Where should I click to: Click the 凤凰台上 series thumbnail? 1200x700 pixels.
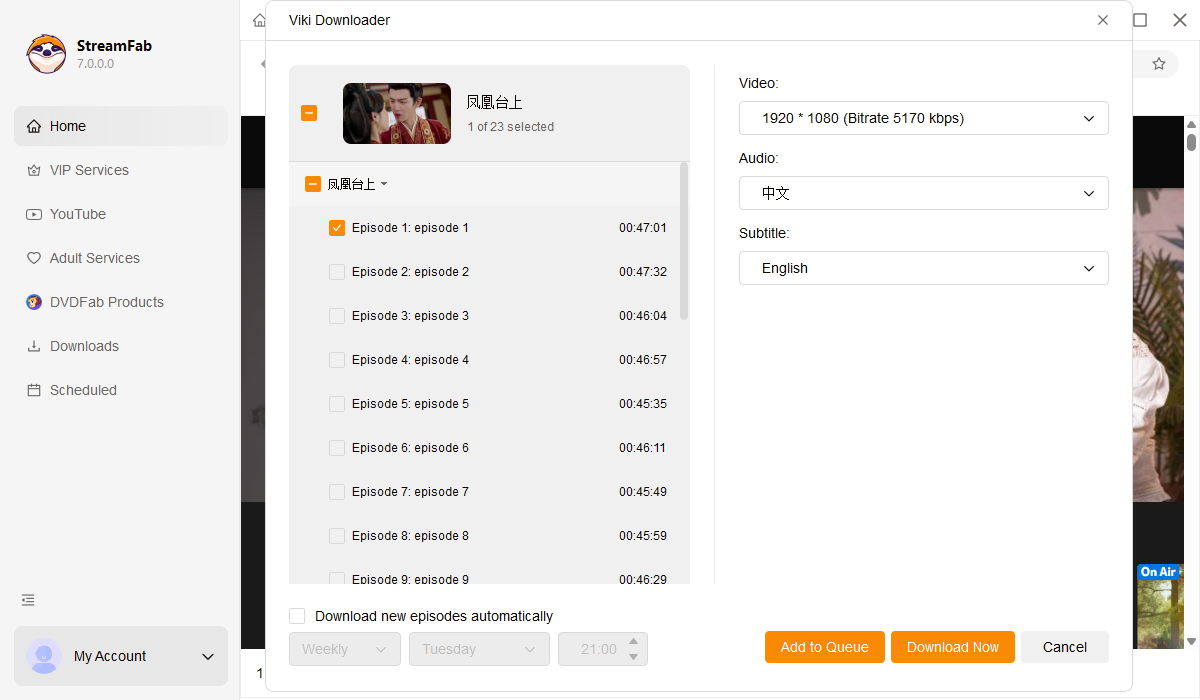(397, 113)
